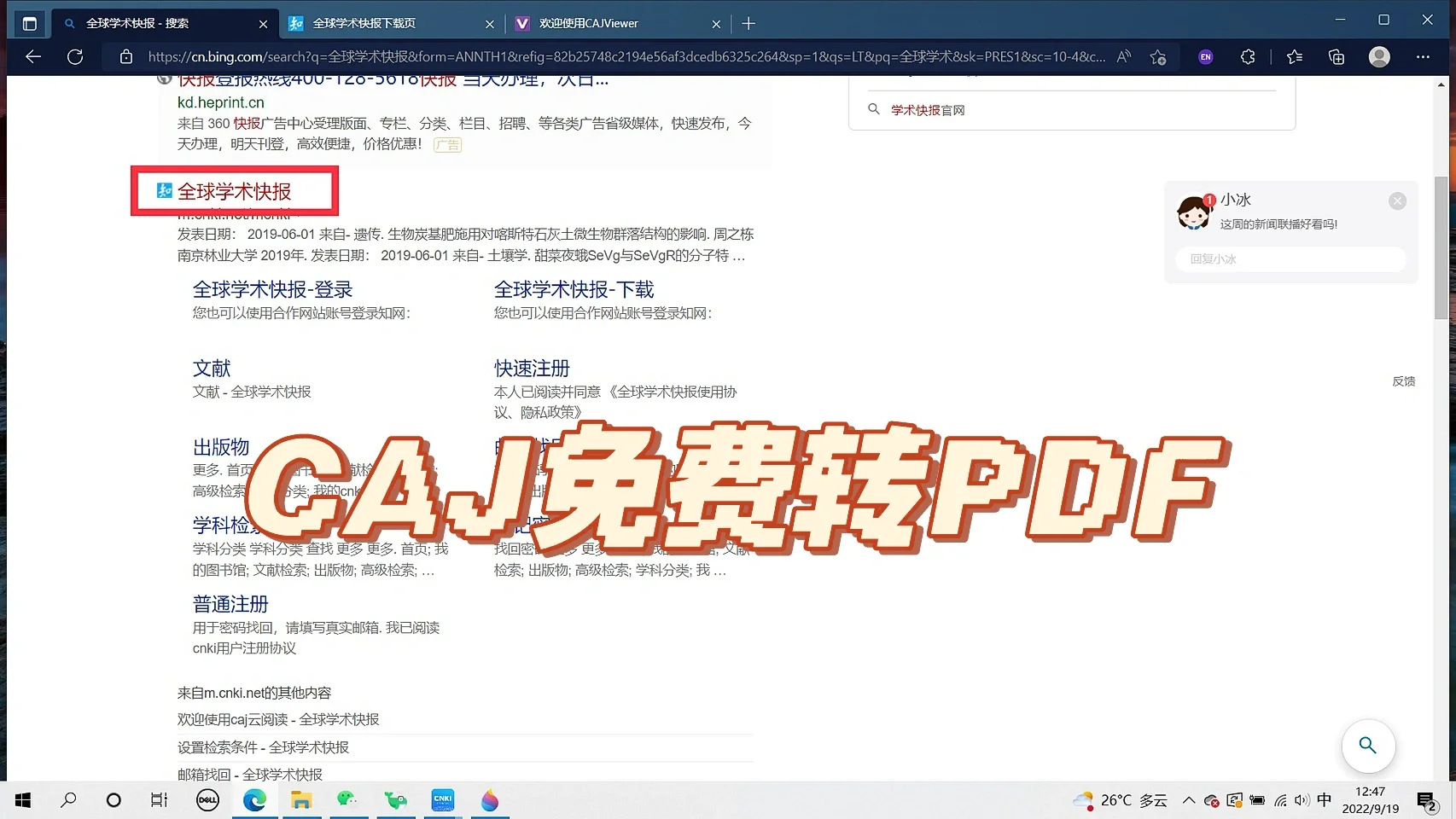Open the 全球学术快报-登录 sublink
The image size is (1456, 819).
point(272,289)
